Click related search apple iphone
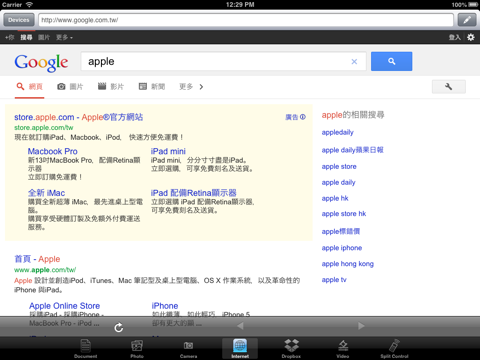Screen dimensions: 480x360 click(342, 248)
